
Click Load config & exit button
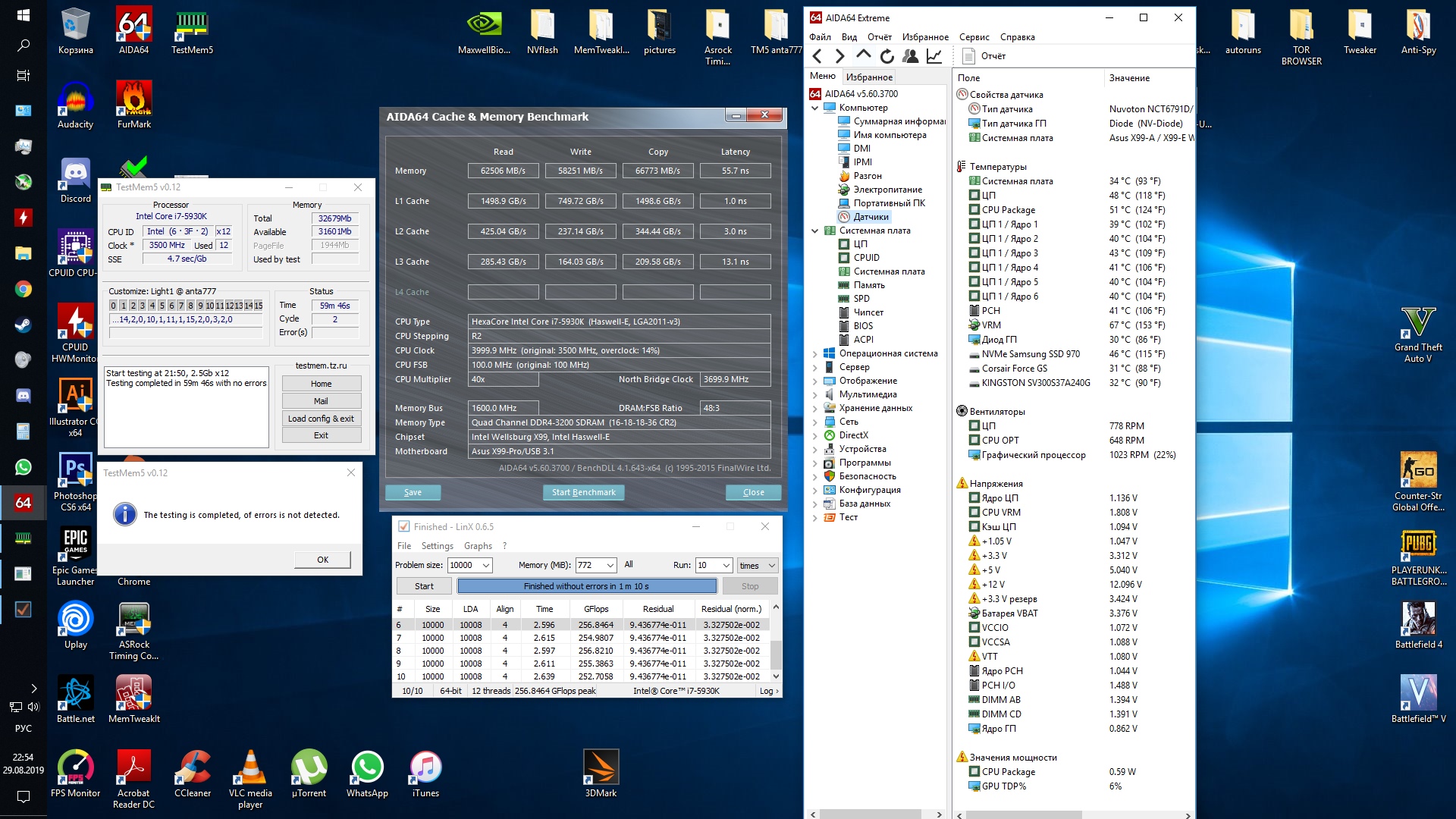(321, 419)
